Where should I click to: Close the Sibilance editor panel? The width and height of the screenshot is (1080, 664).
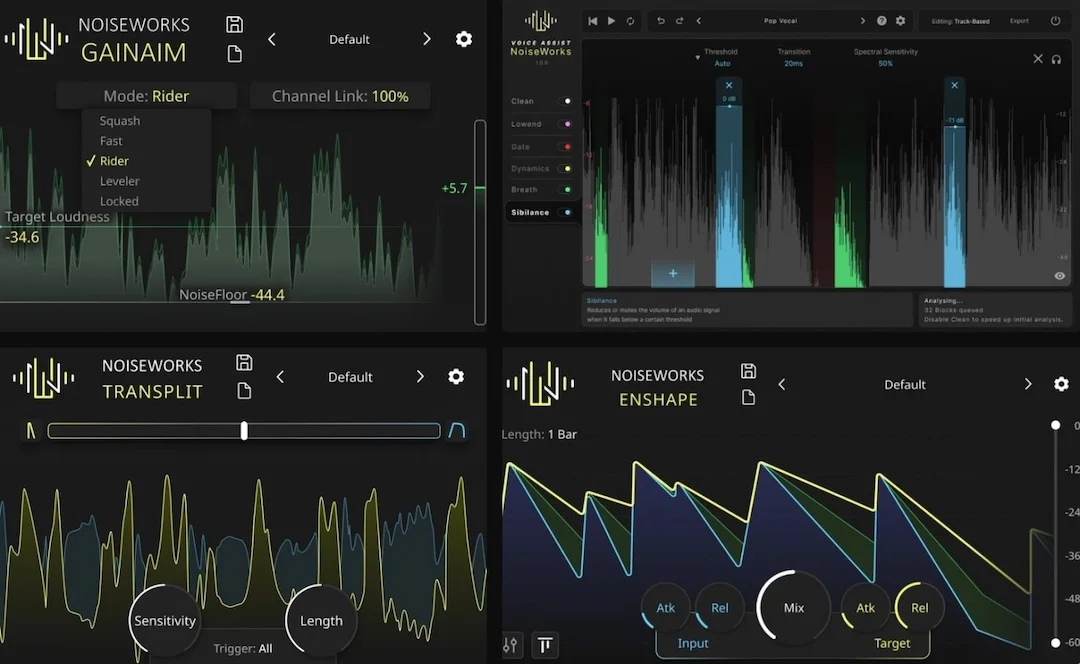pyautogui.click(x=1038, y=59)
